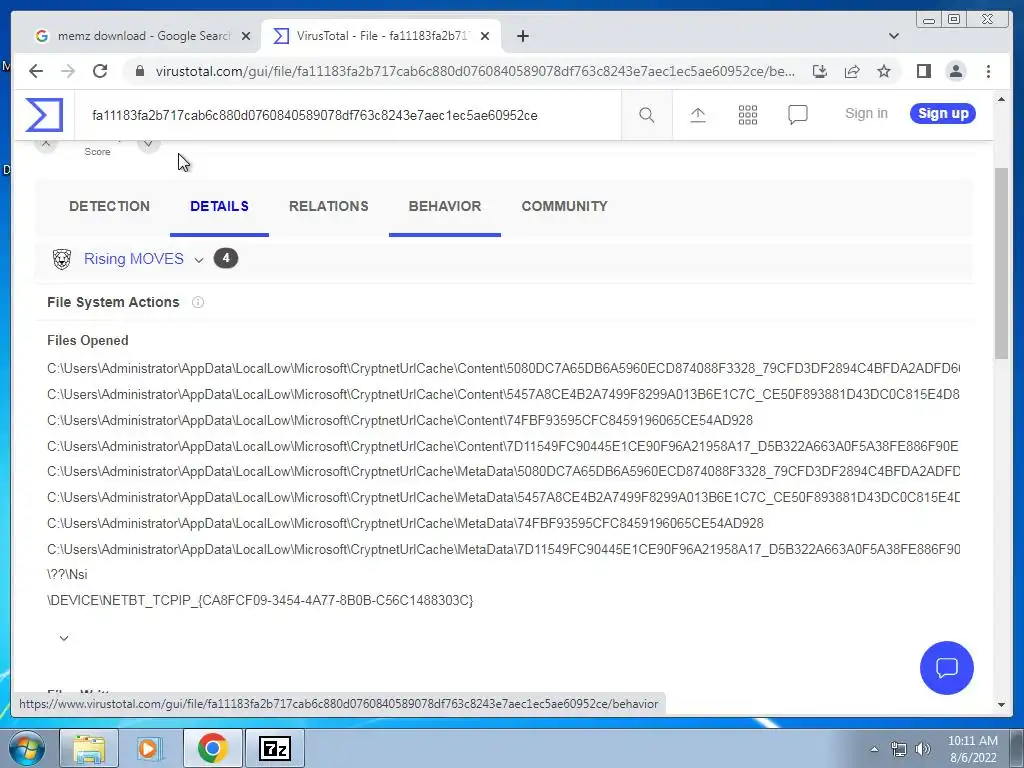Click File System Actions info icon
1024x768 pixels.
[x=198, y=302]
